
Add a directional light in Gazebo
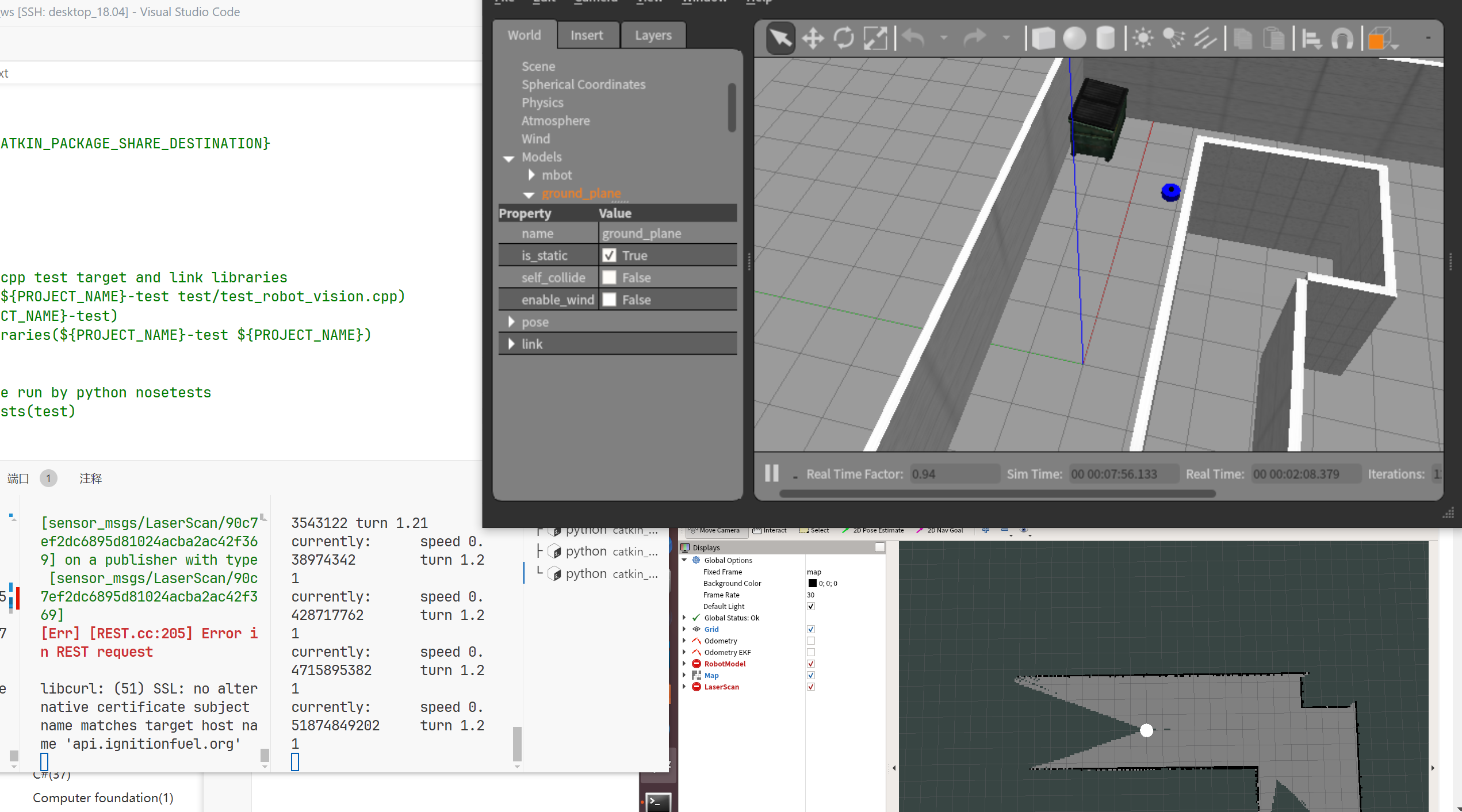coord(1205,39)
